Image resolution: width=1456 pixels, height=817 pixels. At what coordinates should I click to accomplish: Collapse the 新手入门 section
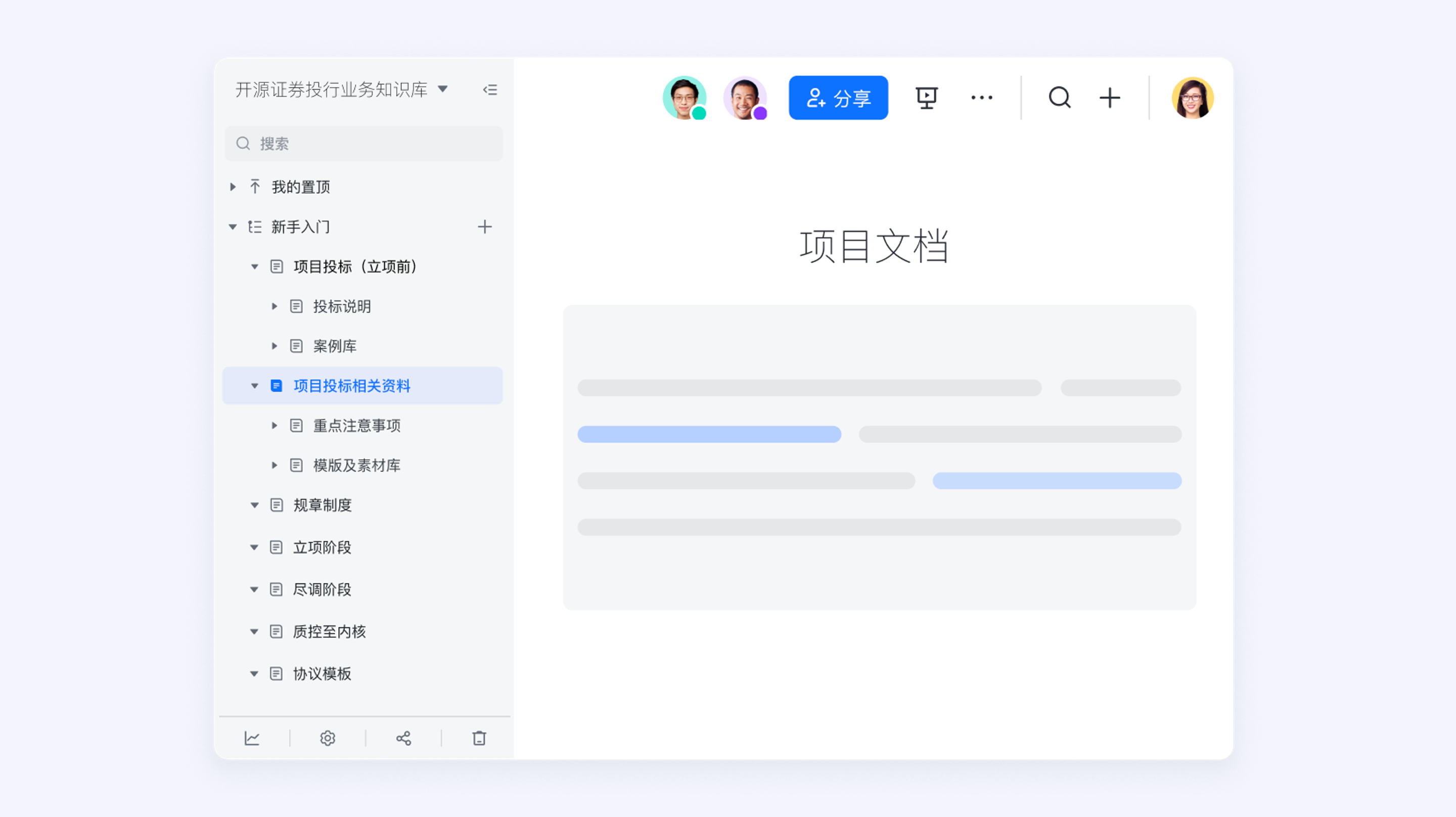233,226
